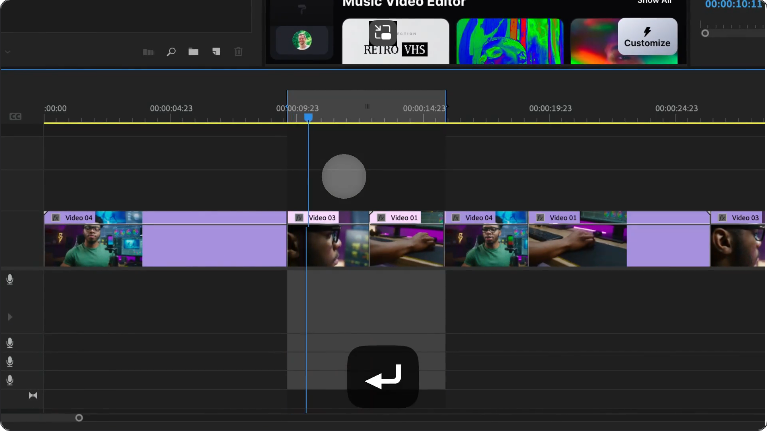Click the timecode display 00:00:10:11
The image size is (767, 431).
(x=735, y=4)
